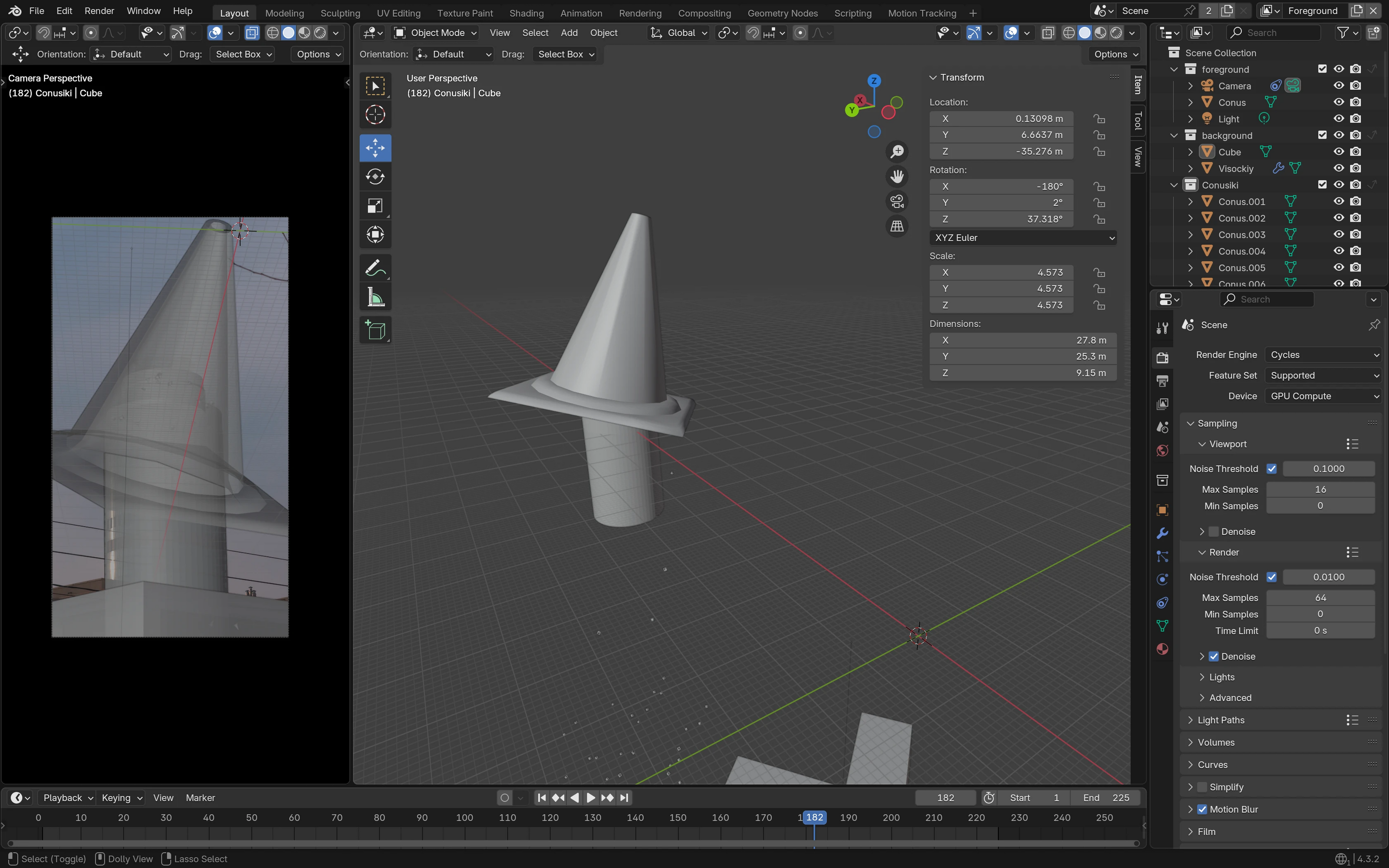The width and height of the screenshot is (1389, 868).
Task: Disable the viewport Noise Threshold checkbox
Action: pos(1271,468)
